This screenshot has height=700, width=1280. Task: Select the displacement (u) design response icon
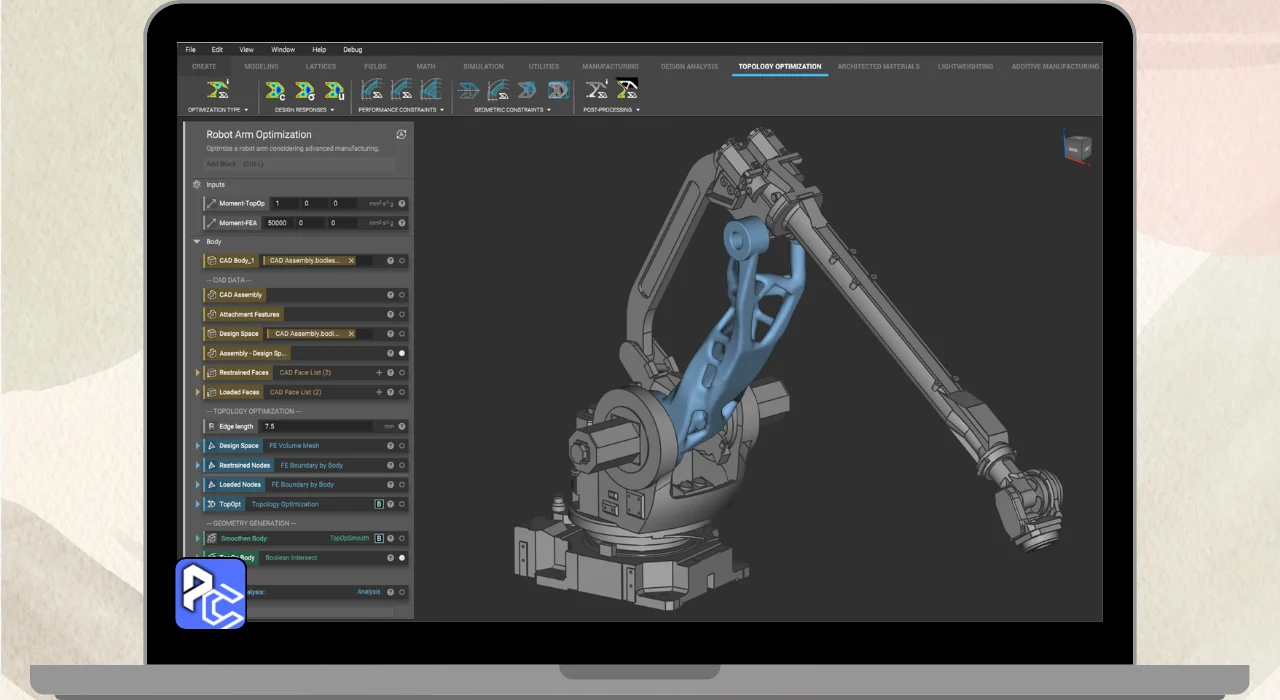pyautogui.click(x=334, y=91)
